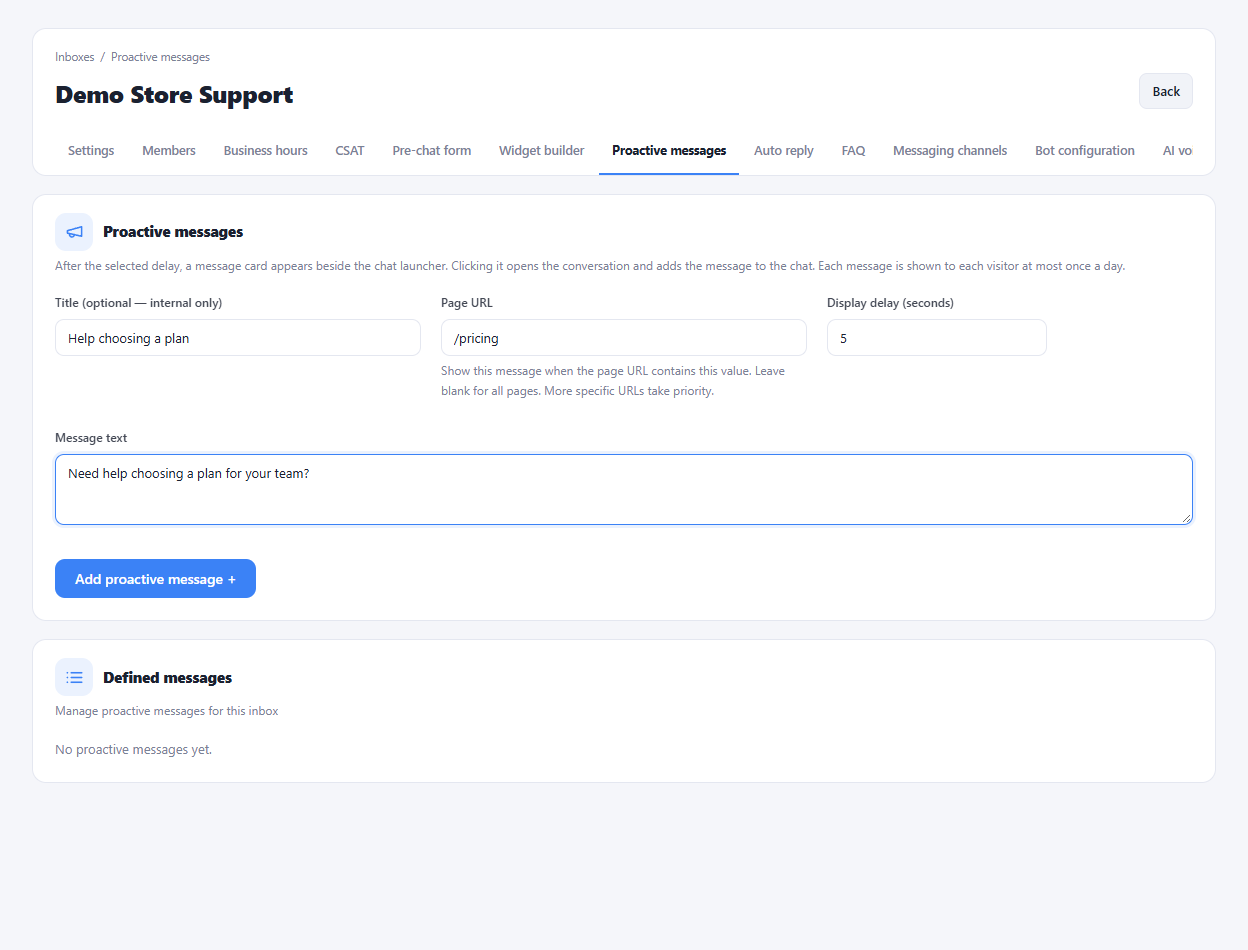Open the Business hours tab
The height and width of the screenshot is (950, 1248).
point(266,151)
